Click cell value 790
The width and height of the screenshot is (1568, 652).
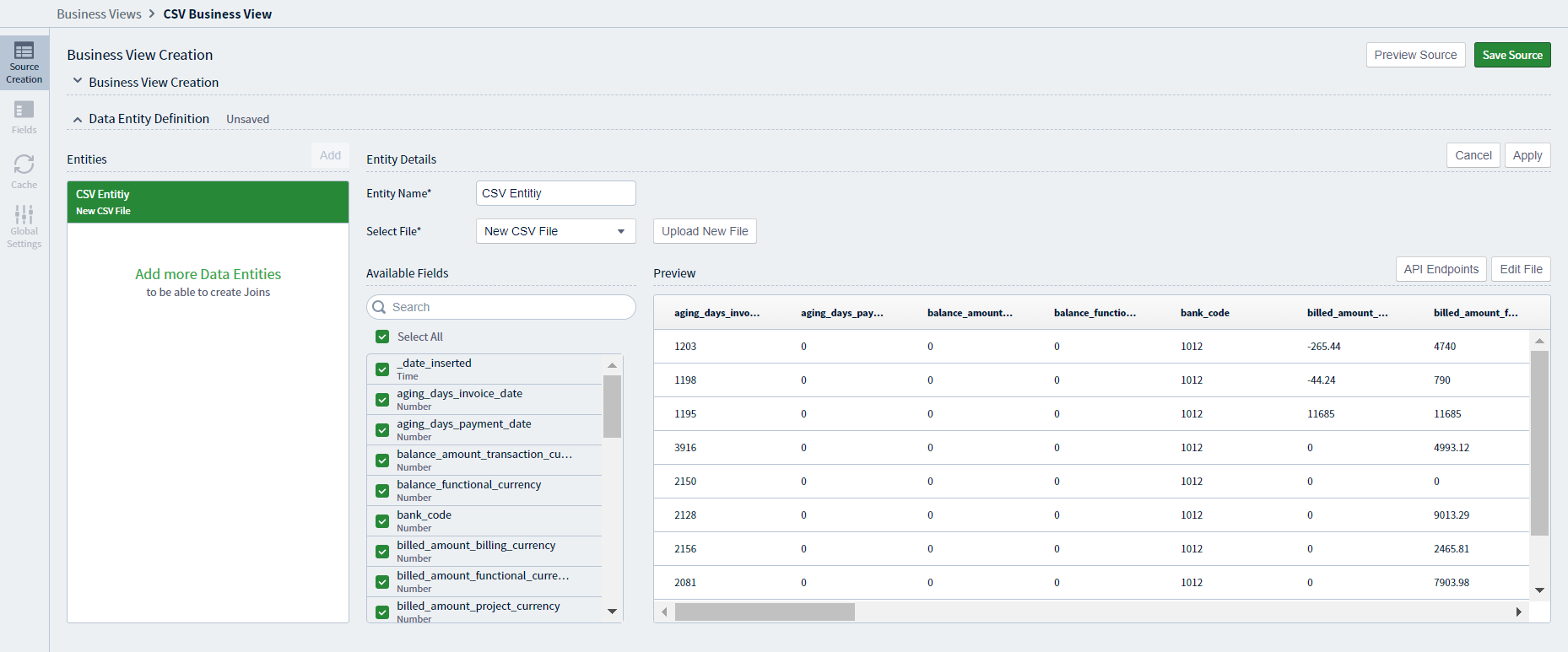[1442, 380]
